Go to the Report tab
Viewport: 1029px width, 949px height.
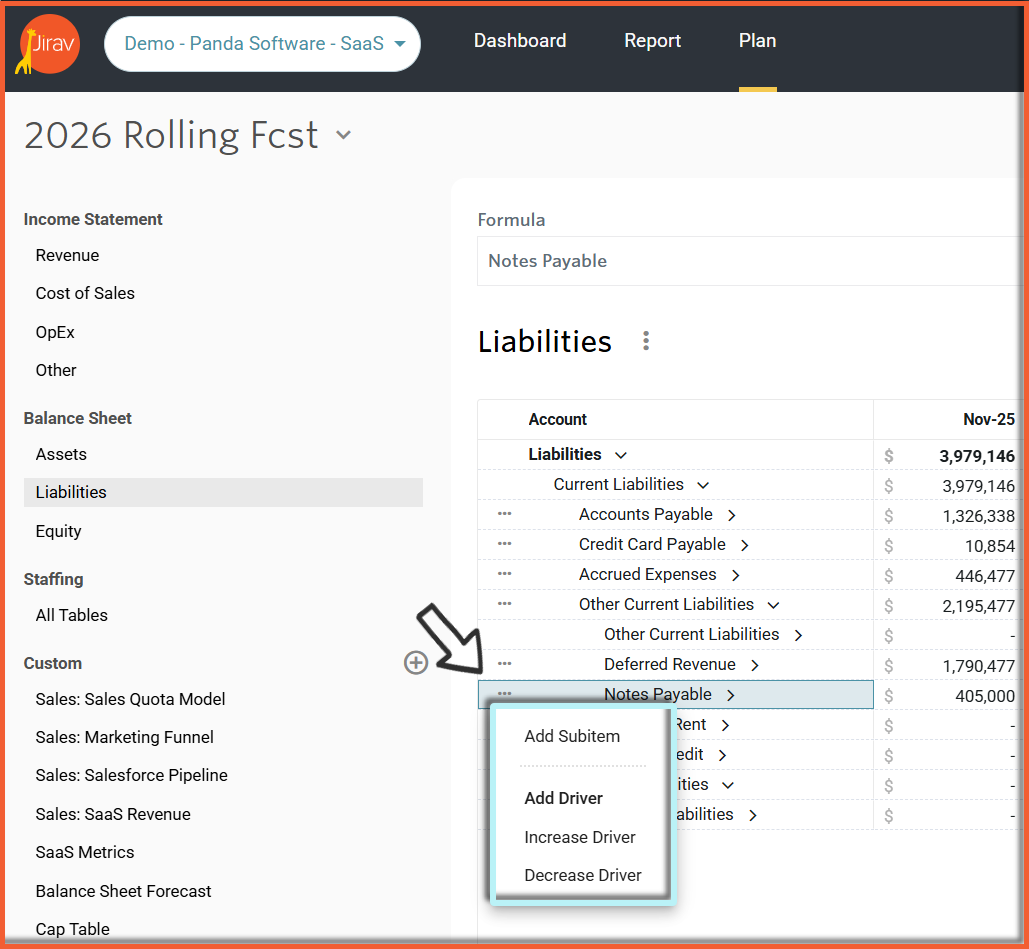tap(652, 41)
